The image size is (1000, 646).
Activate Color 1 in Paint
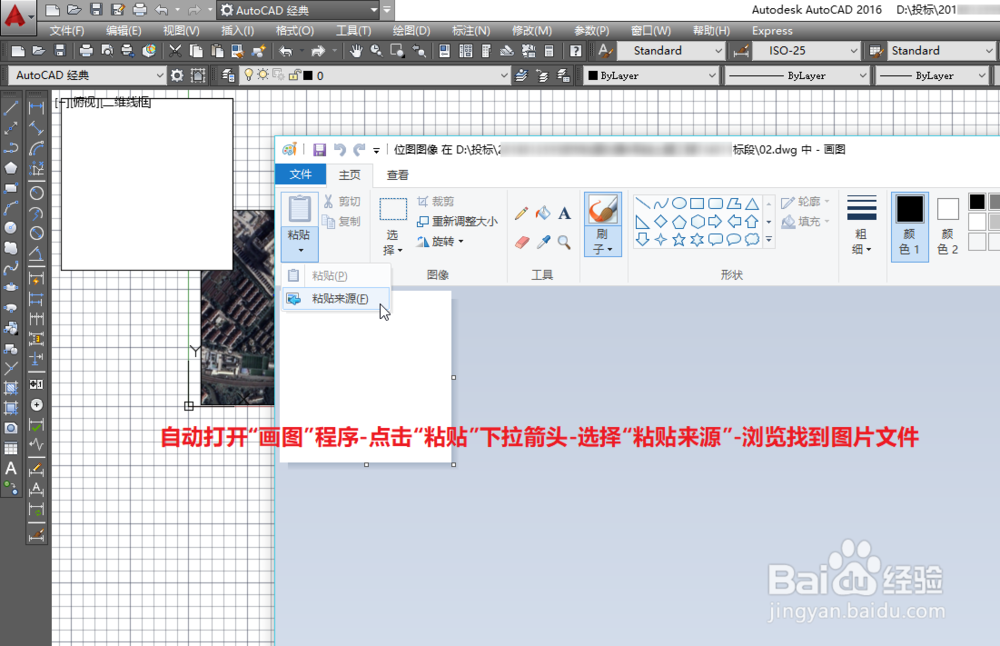(x=909, y=226)
